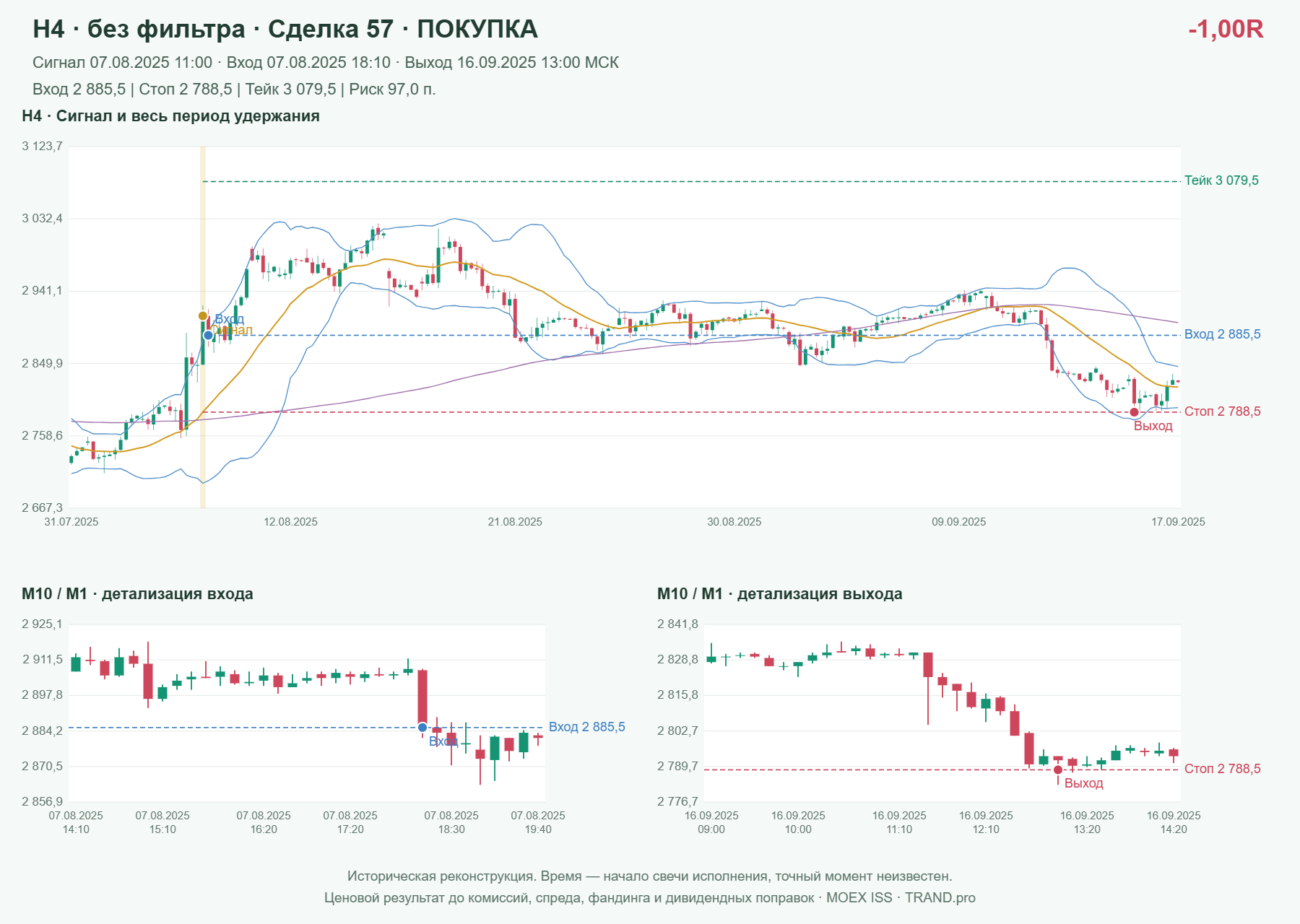Click the red exit marker dot on H4 chart
The image size is (1300, 924).
tap(1134, 412)
